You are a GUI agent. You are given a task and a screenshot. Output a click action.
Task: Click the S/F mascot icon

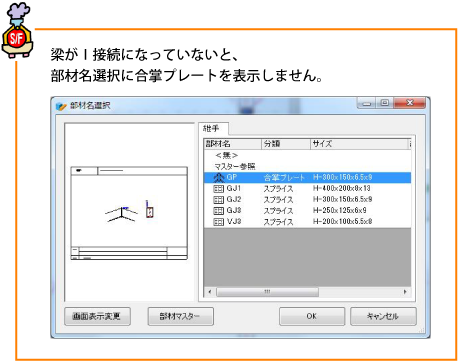click(17, 31)
